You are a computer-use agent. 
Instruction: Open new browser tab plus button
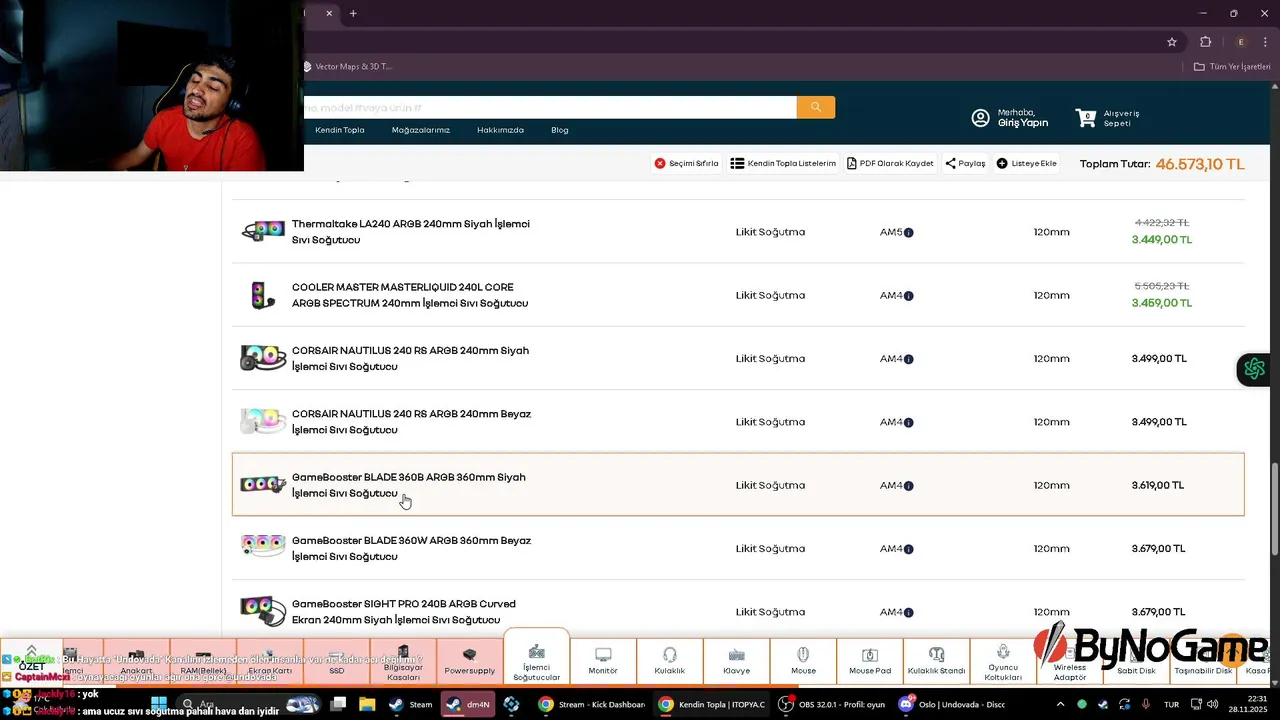click(353, 13)
